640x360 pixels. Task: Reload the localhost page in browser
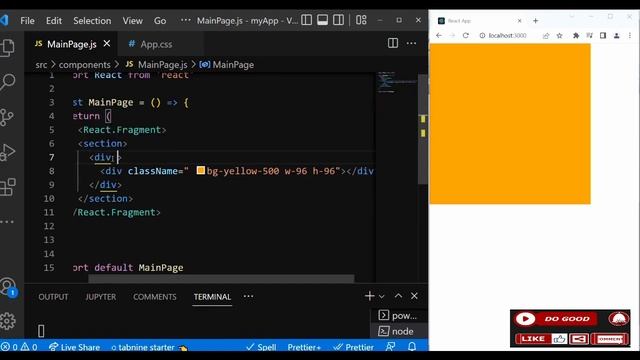(x=465, y=36)
